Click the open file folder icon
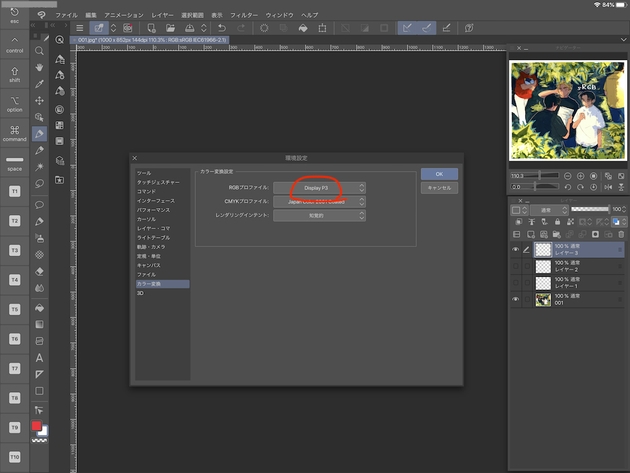The width and height of the screenshot is (630, 473). (x=170, y=28)
